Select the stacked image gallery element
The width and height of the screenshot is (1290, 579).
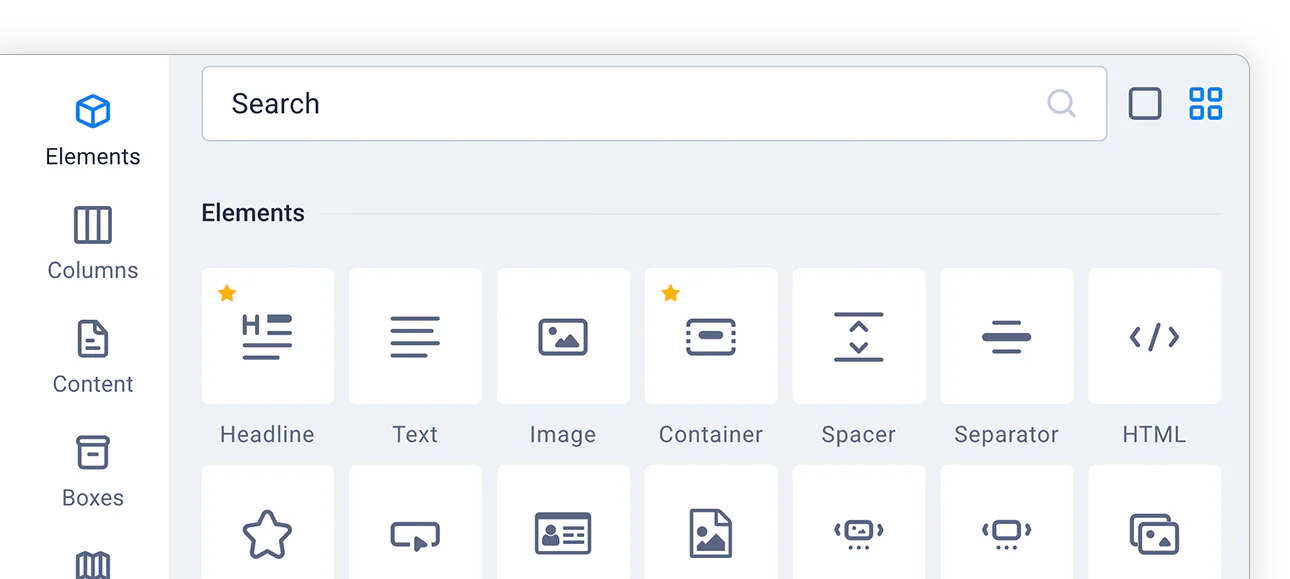[x=1155, y=522]
